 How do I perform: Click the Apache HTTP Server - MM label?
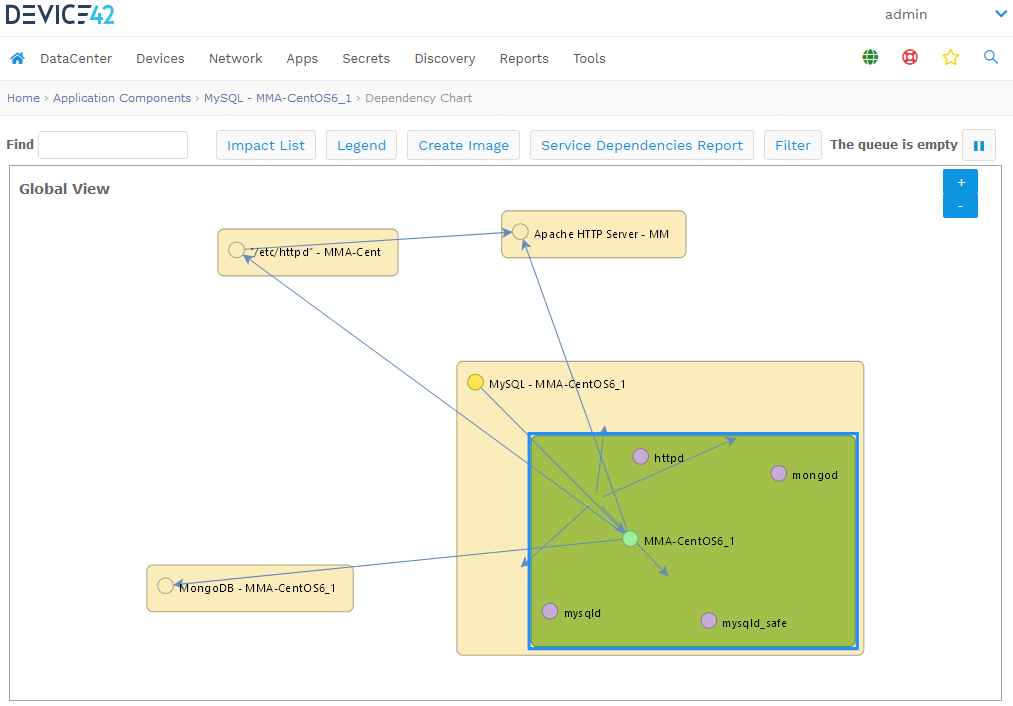click(x=601, y=234)
